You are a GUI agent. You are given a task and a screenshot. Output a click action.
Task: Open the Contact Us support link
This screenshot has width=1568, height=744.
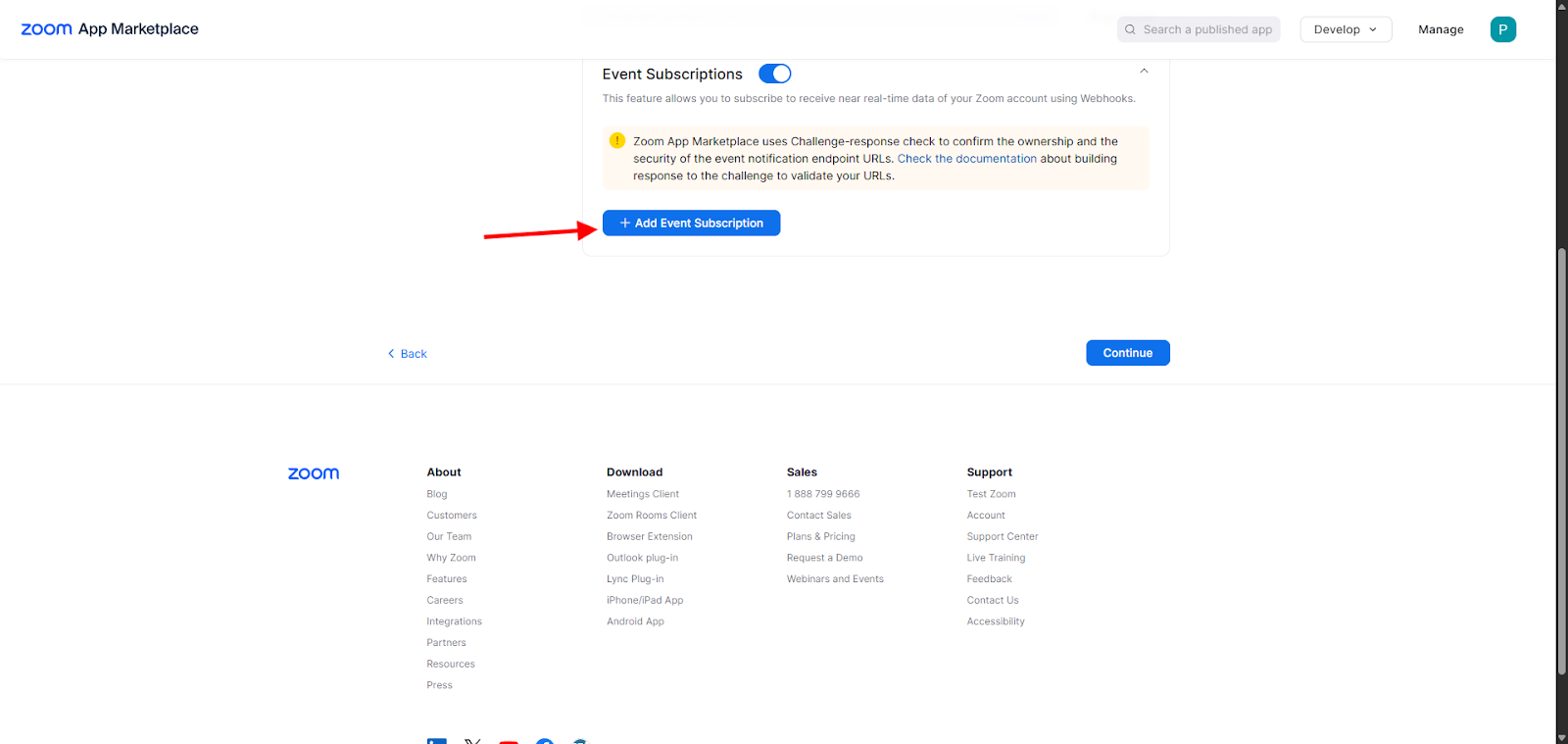993,601
